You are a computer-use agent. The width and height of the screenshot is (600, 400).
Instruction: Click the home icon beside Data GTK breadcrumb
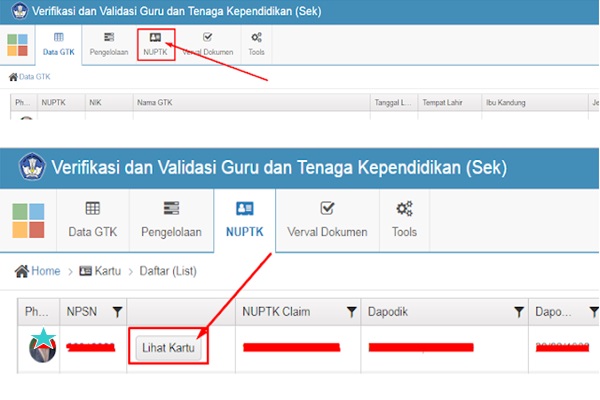coord(13,77)
